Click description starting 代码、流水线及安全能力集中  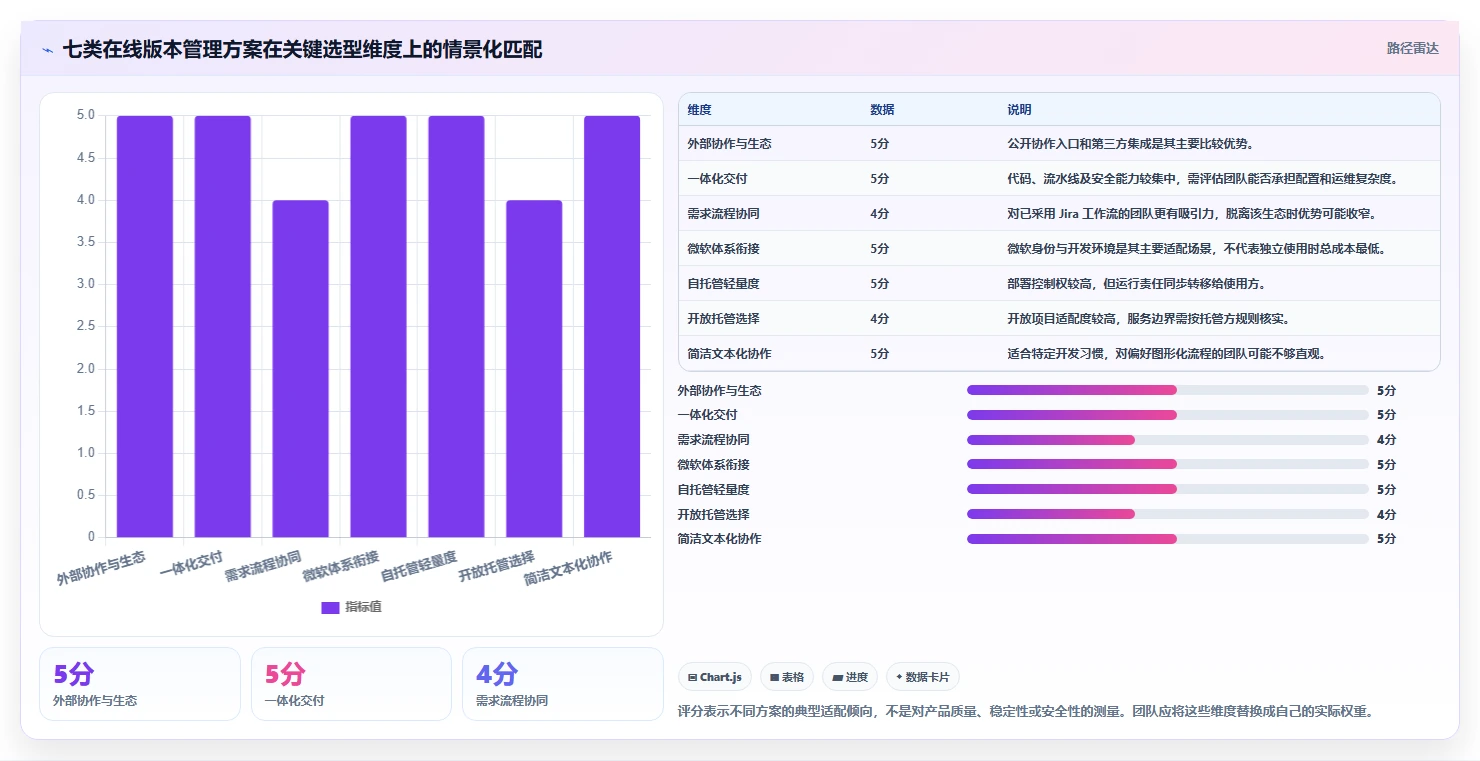pyautogui.click(x=1202, y=179)
